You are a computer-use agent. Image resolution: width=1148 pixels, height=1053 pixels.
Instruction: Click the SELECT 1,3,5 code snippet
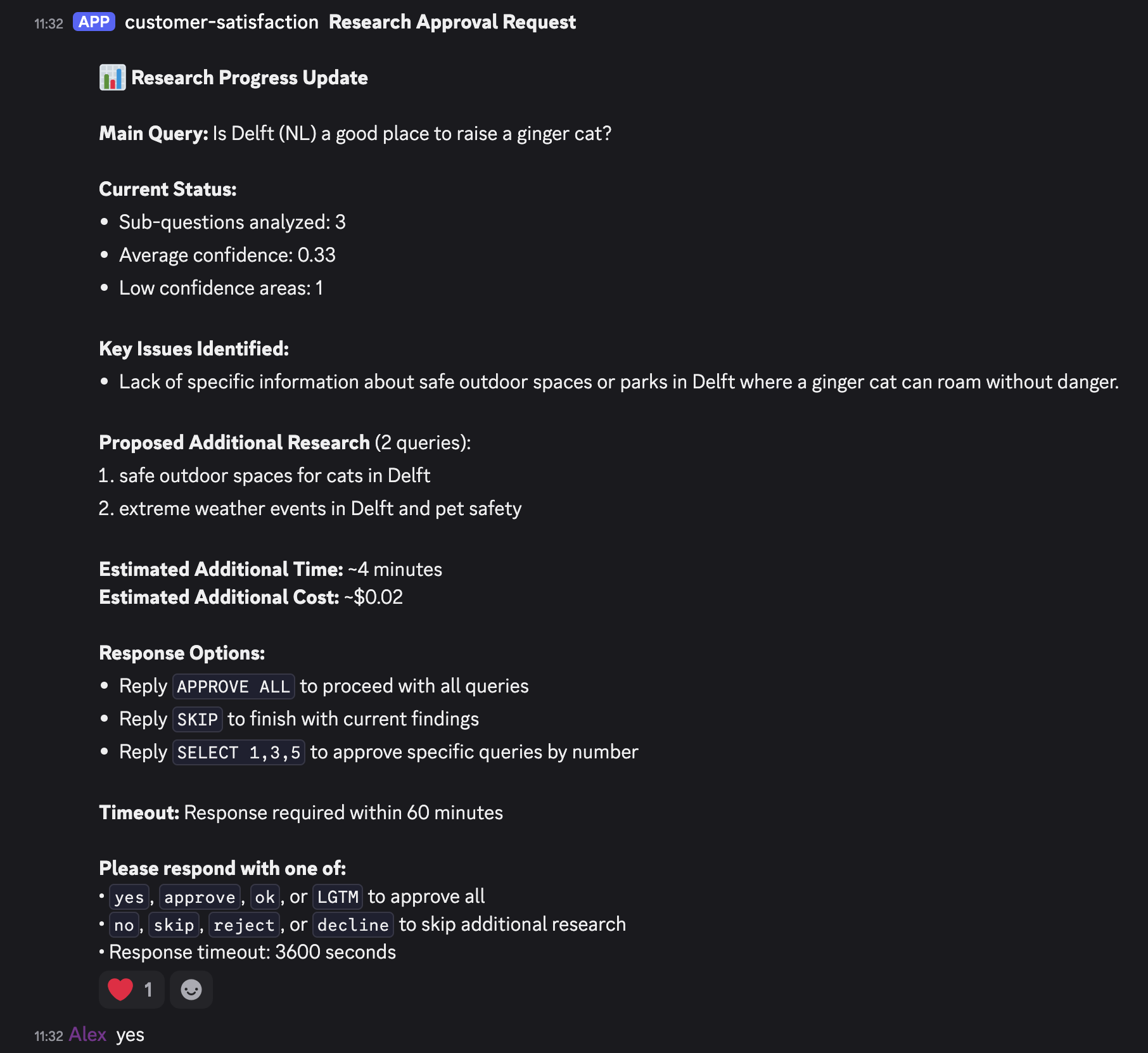tap(238, 752)
